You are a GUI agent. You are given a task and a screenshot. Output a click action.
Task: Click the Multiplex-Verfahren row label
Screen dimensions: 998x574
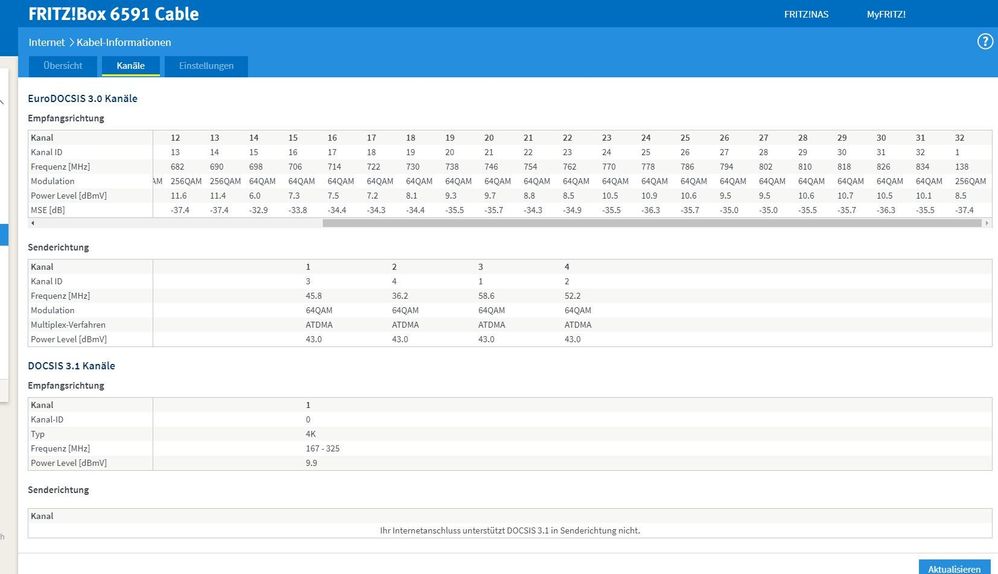pos(68,325)
